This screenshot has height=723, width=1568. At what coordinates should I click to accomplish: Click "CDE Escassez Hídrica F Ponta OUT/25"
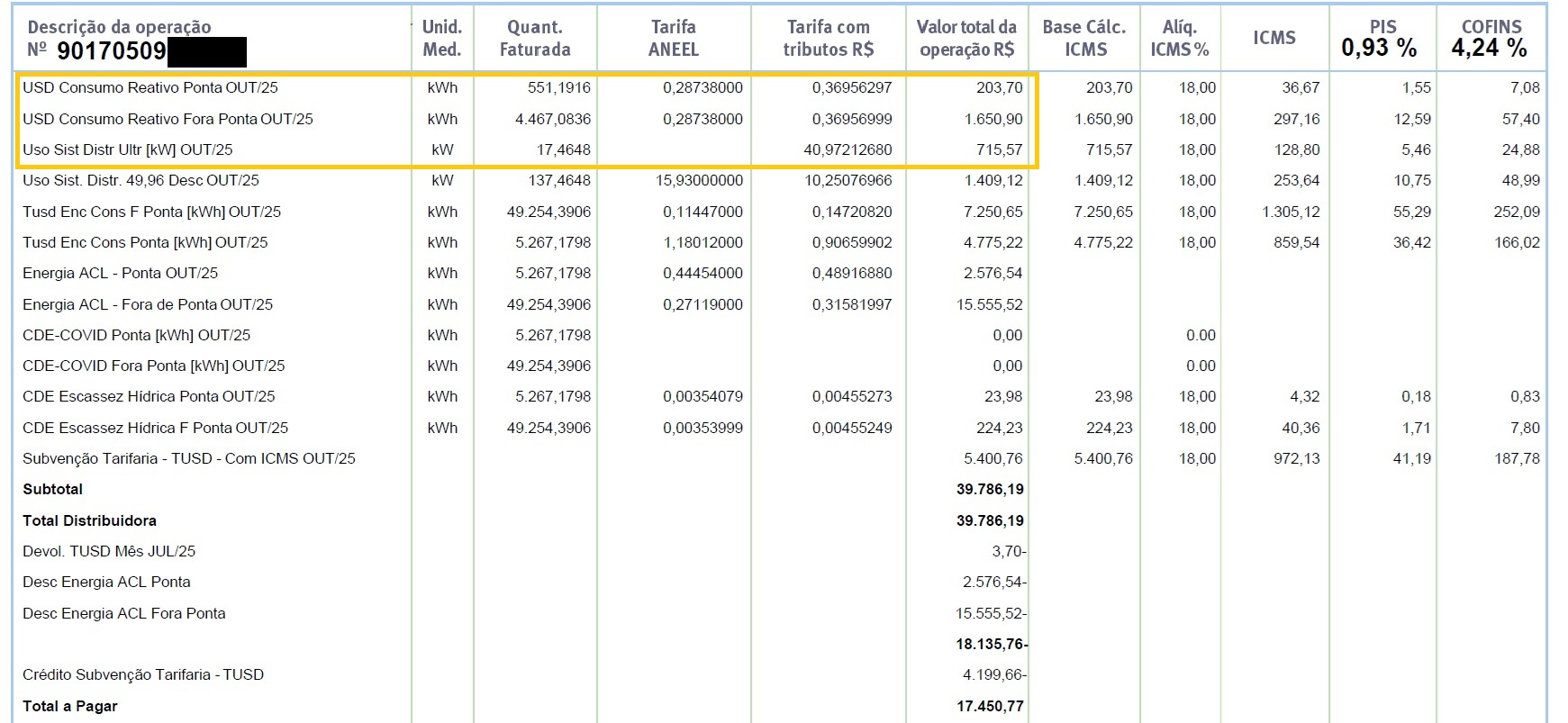pos(155,428)
